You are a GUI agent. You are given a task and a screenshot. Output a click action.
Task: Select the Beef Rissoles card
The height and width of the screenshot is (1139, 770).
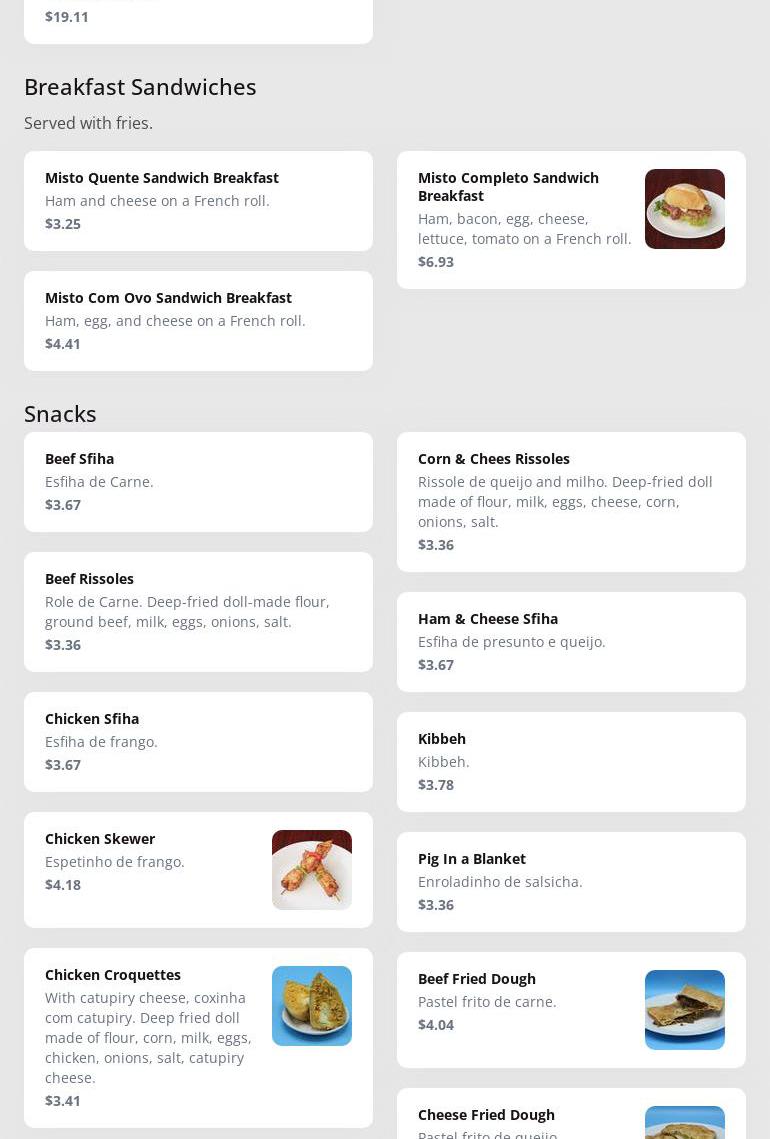[198, 611]
